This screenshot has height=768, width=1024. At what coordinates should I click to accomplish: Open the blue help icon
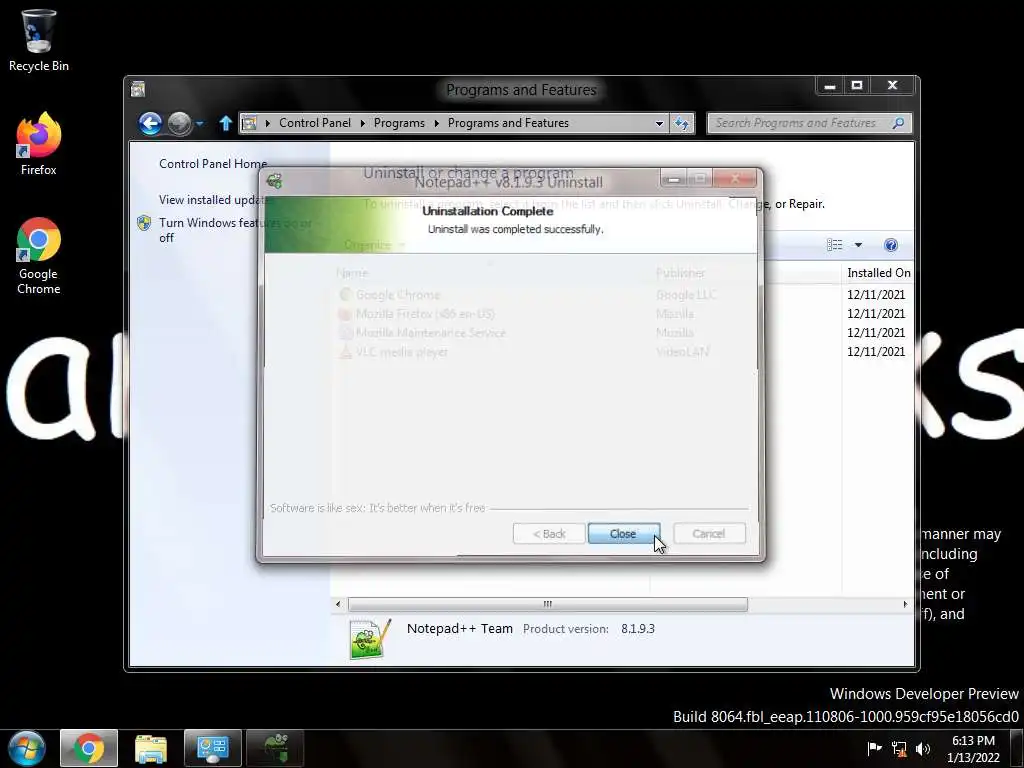891,245
